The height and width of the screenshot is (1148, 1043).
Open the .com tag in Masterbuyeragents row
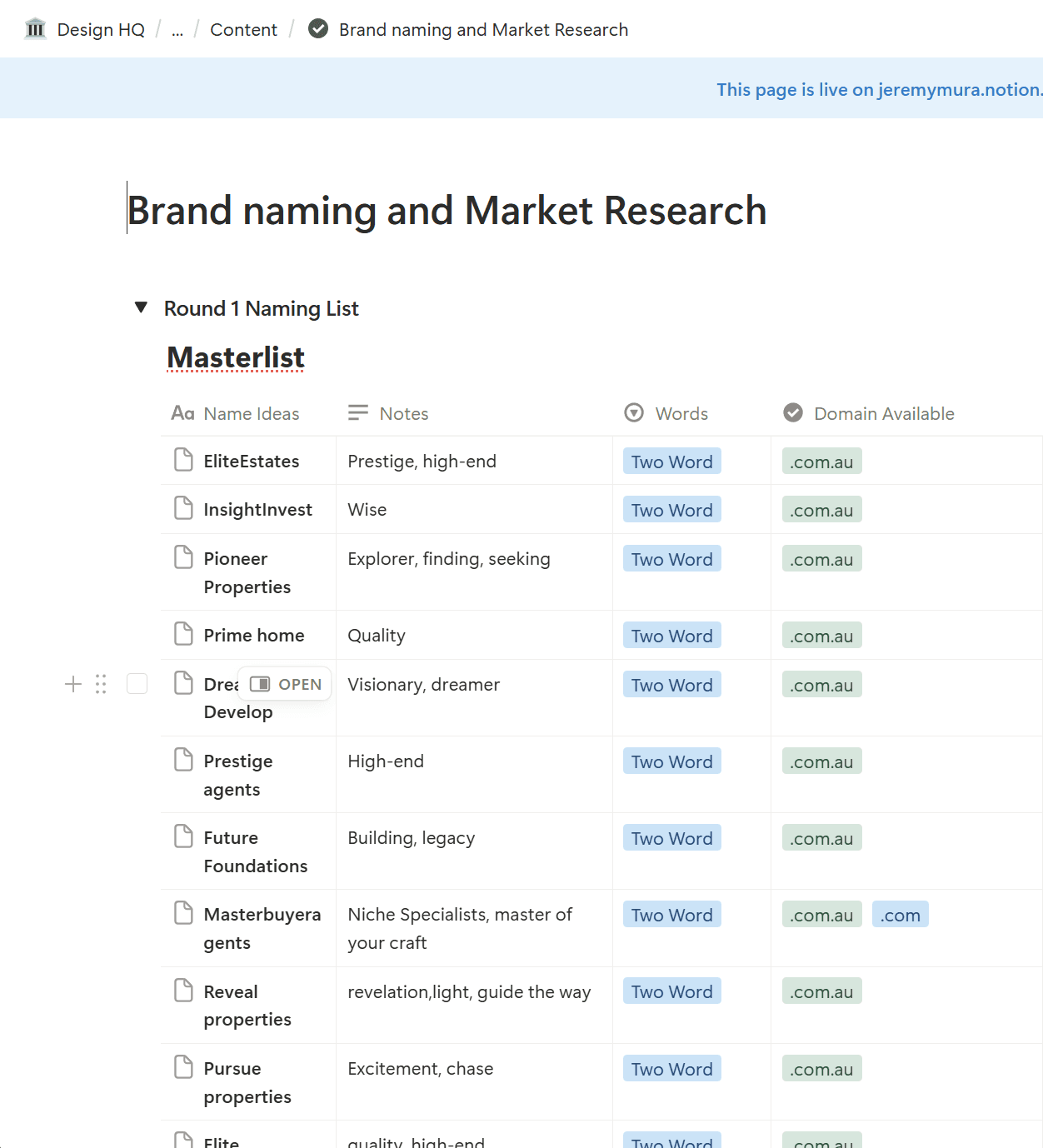(901, 915)
